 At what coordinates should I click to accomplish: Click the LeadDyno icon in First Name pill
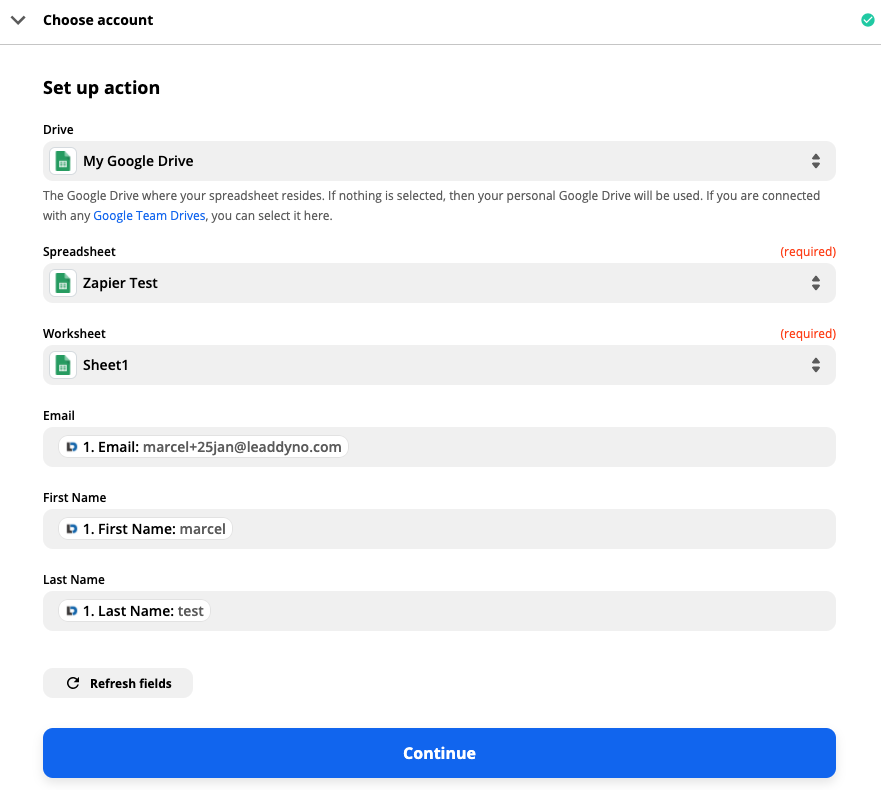[72, 529]
